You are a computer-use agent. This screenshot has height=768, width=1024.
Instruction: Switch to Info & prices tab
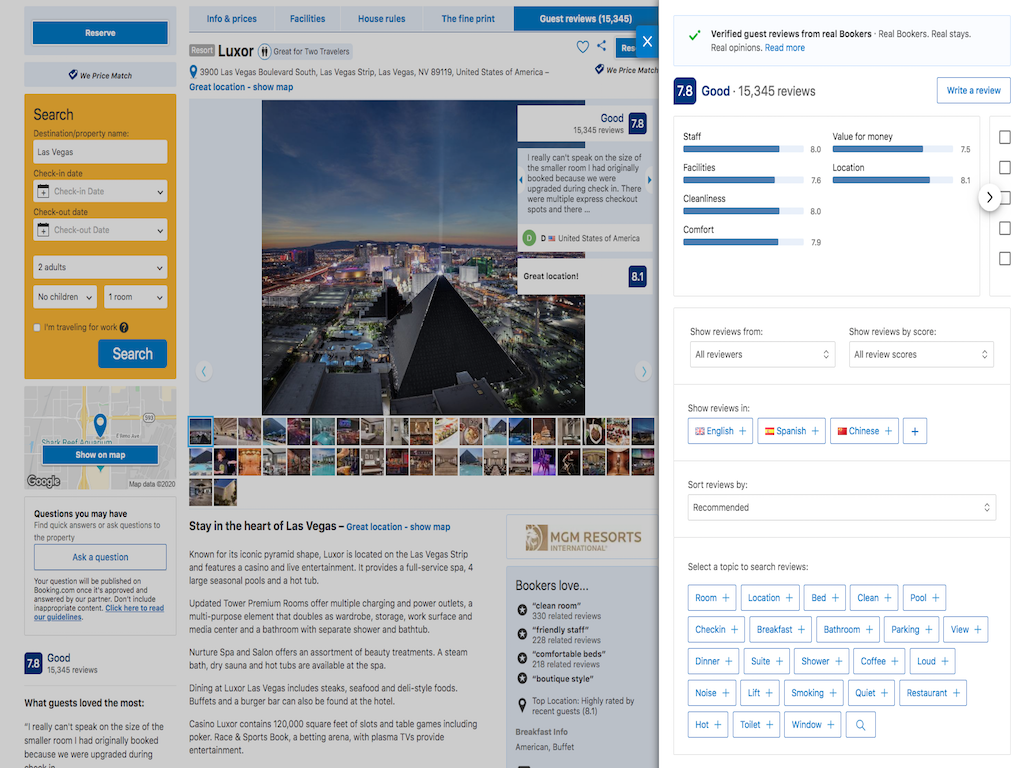pyautogui.click(x=231, y=19)
